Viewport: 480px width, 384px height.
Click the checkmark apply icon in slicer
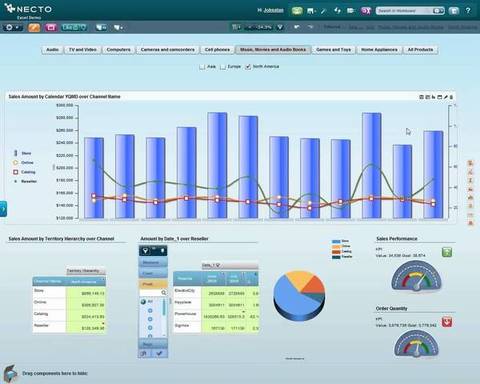(159, 353)
